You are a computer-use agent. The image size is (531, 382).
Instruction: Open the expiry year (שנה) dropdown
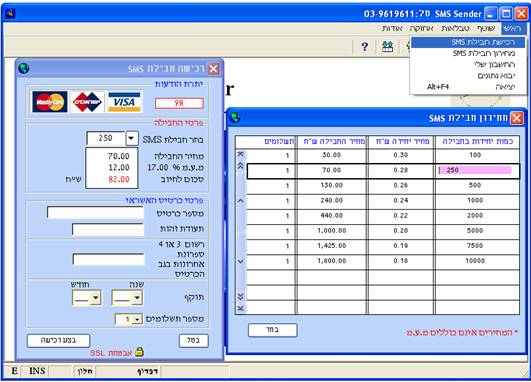click(136, 298)
